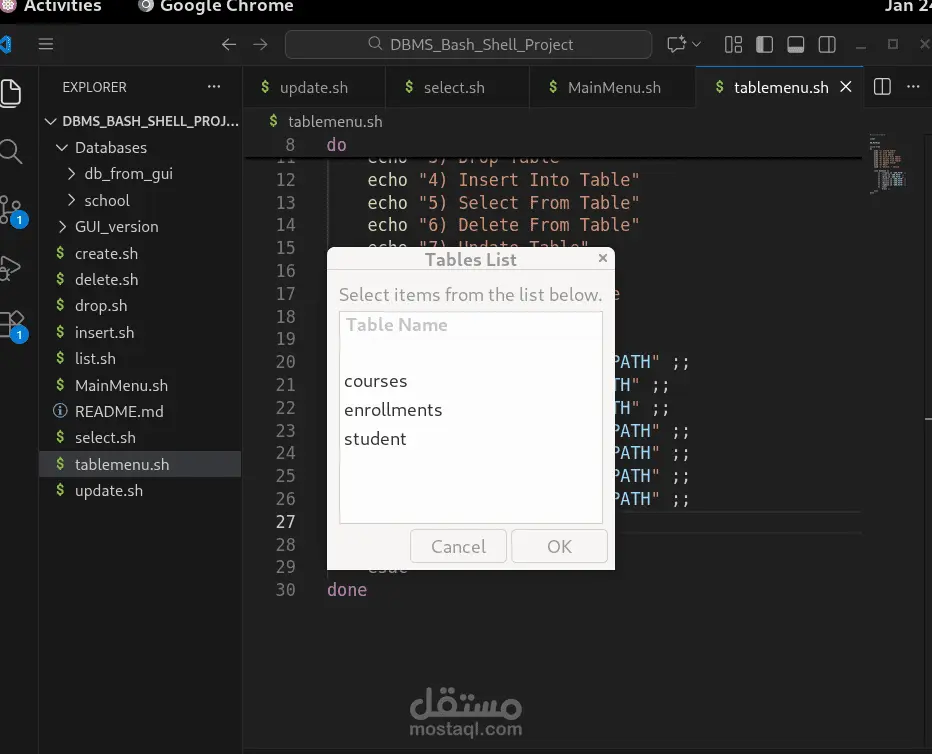Split the tablemenu.sh editor
The height and width of the screenshot is (754, 932).
[x=881, y=87]
